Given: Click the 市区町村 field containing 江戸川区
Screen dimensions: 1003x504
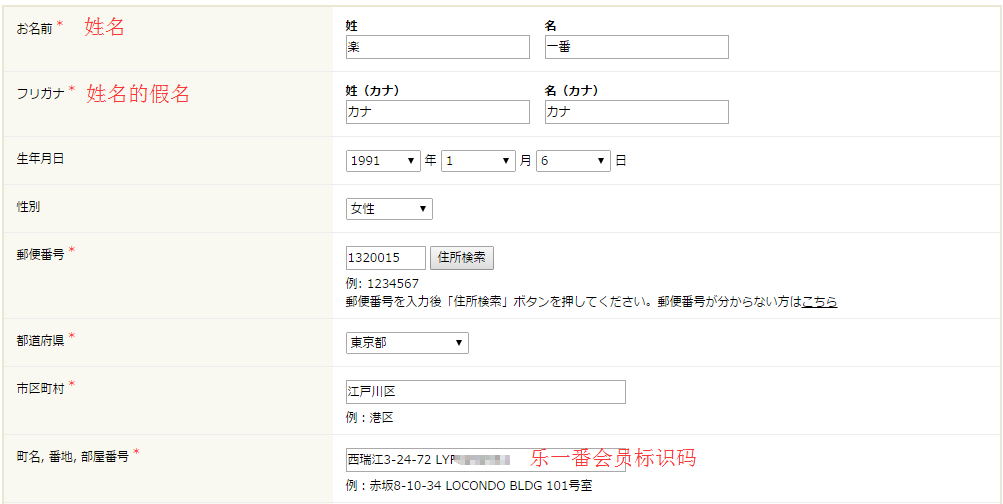Looking at the screenshot, I should pos(485,391).
